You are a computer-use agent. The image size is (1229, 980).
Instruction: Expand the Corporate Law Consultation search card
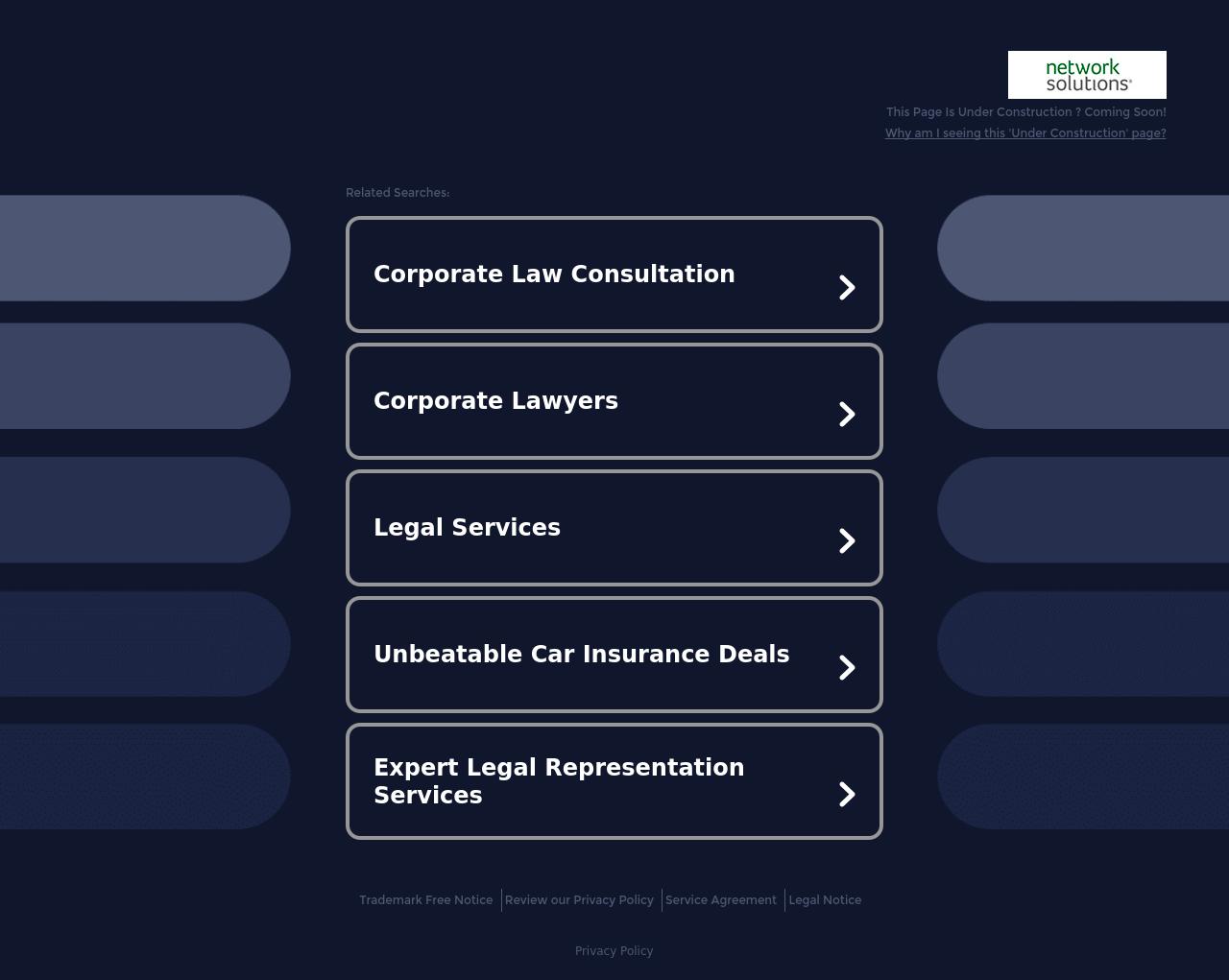[x=614, y=274]
